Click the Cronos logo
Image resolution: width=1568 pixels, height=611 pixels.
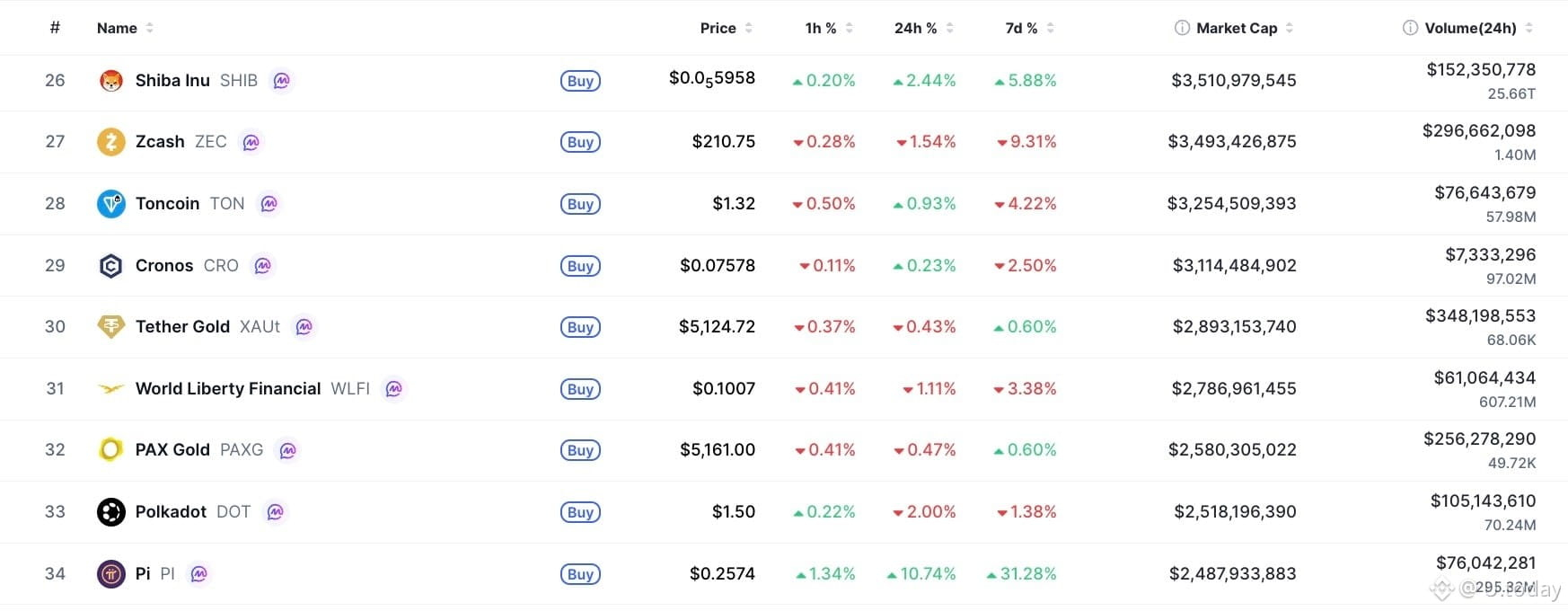point(110,265)
